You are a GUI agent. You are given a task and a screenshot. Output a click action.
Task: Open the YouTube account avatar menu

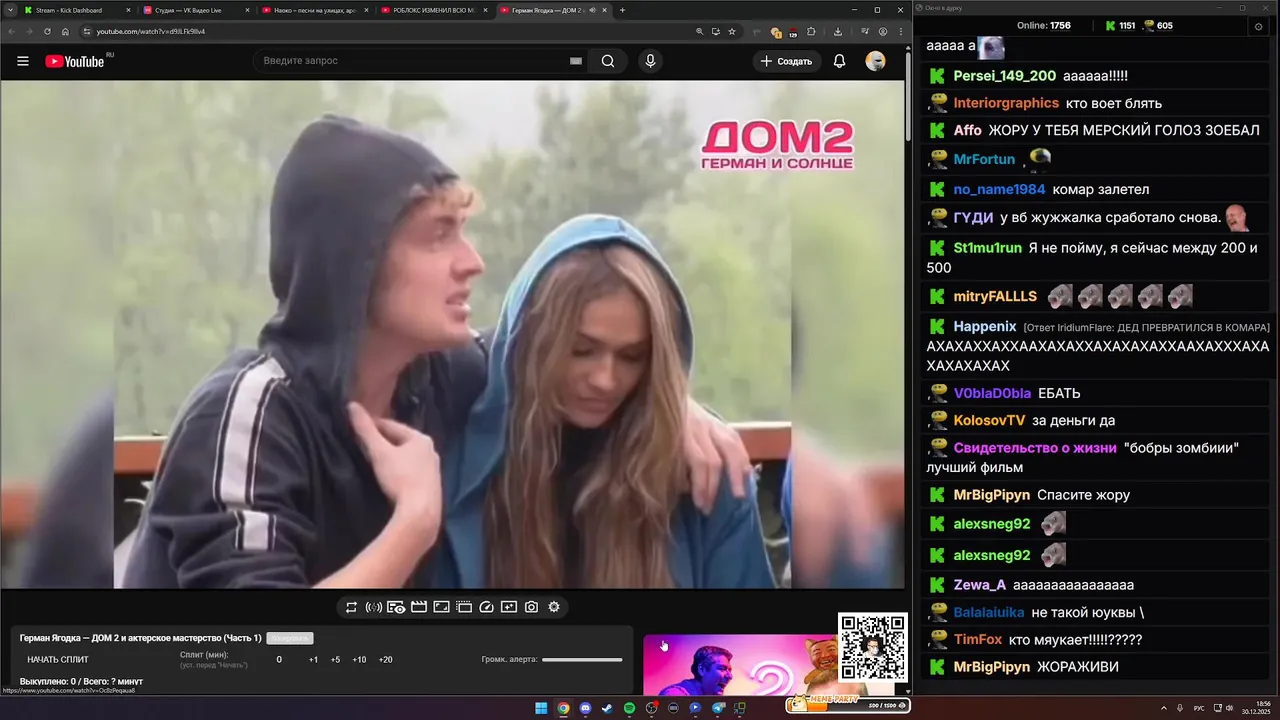click(x=875, y=61)
